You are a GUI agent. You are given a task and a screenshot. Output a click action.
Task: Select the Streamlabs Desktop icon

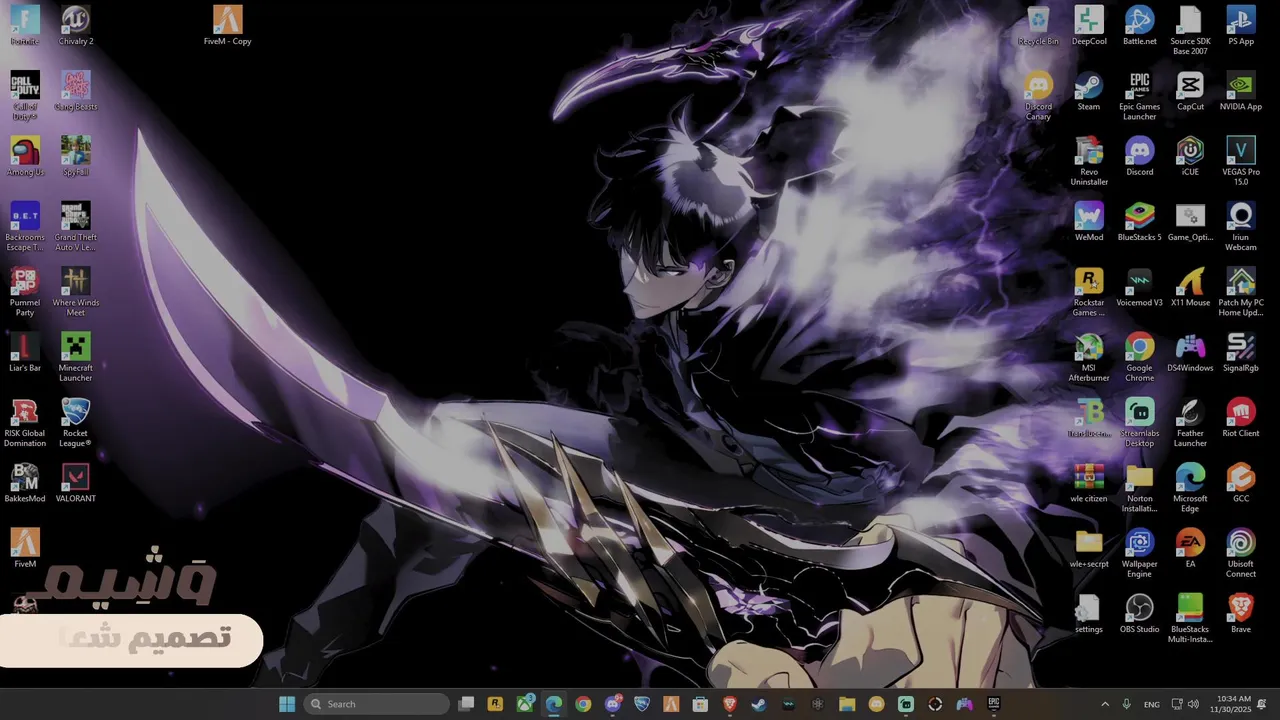1140,422
